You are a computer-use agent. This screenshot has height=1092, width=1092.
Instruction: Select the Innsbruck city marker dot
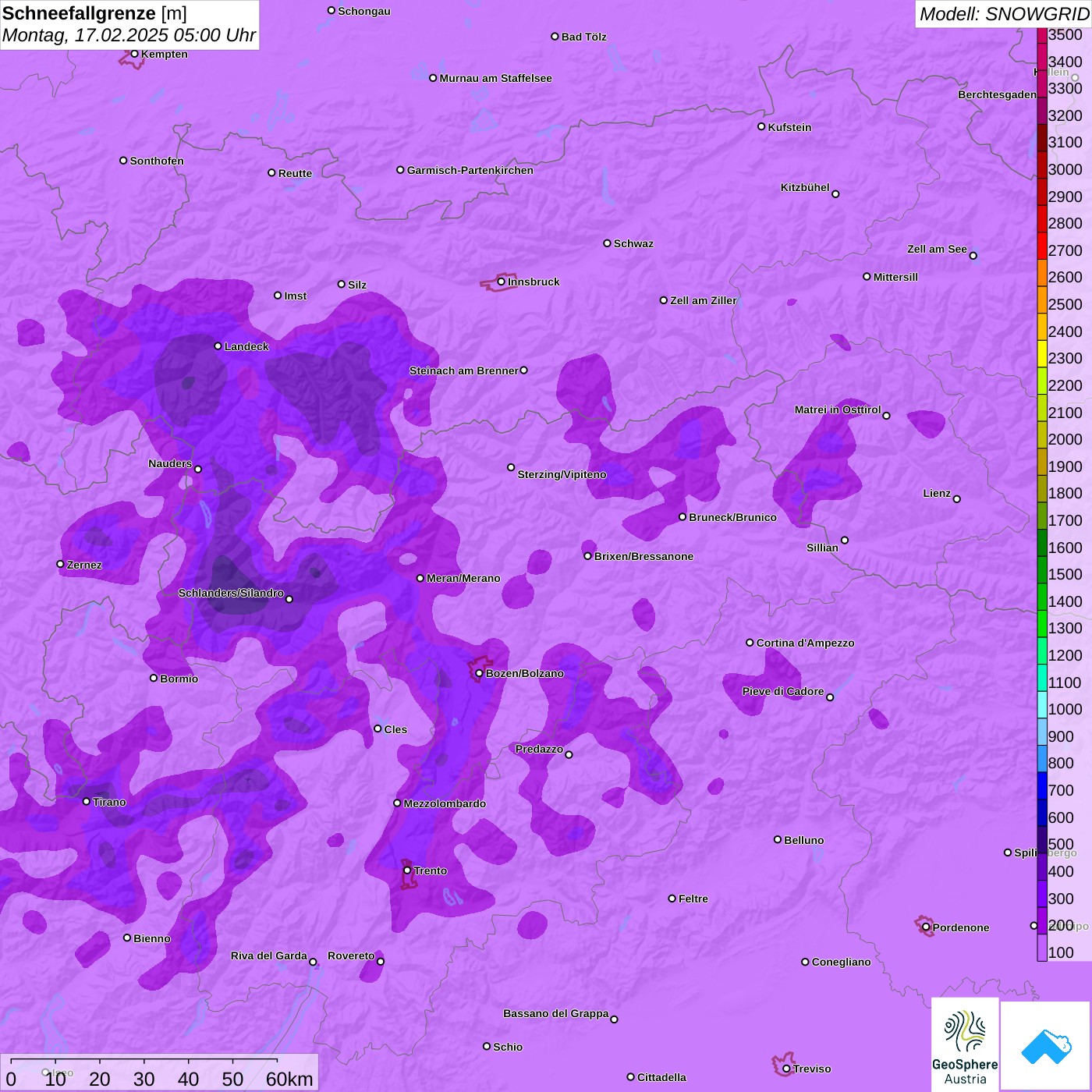[501, 282]
